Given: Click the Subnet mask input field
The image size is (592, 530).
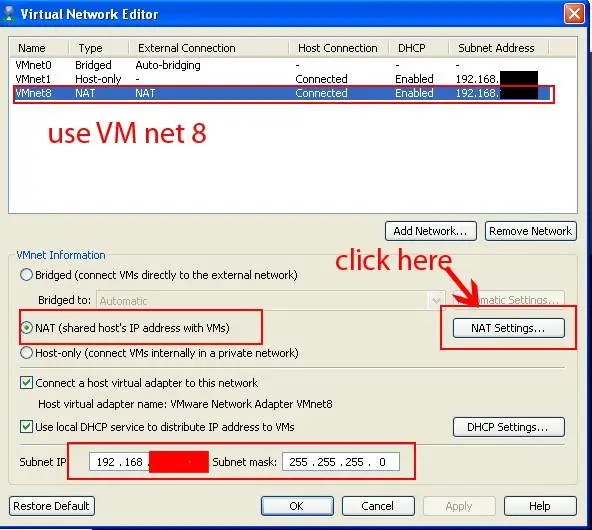Looking at the screenshot, I should click(x=341, y=462).
